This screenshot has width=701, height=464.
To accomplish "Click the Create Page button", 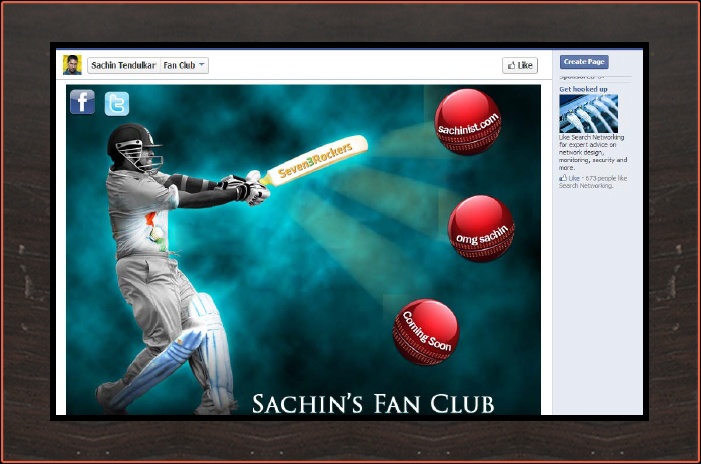I will point(584,62).
